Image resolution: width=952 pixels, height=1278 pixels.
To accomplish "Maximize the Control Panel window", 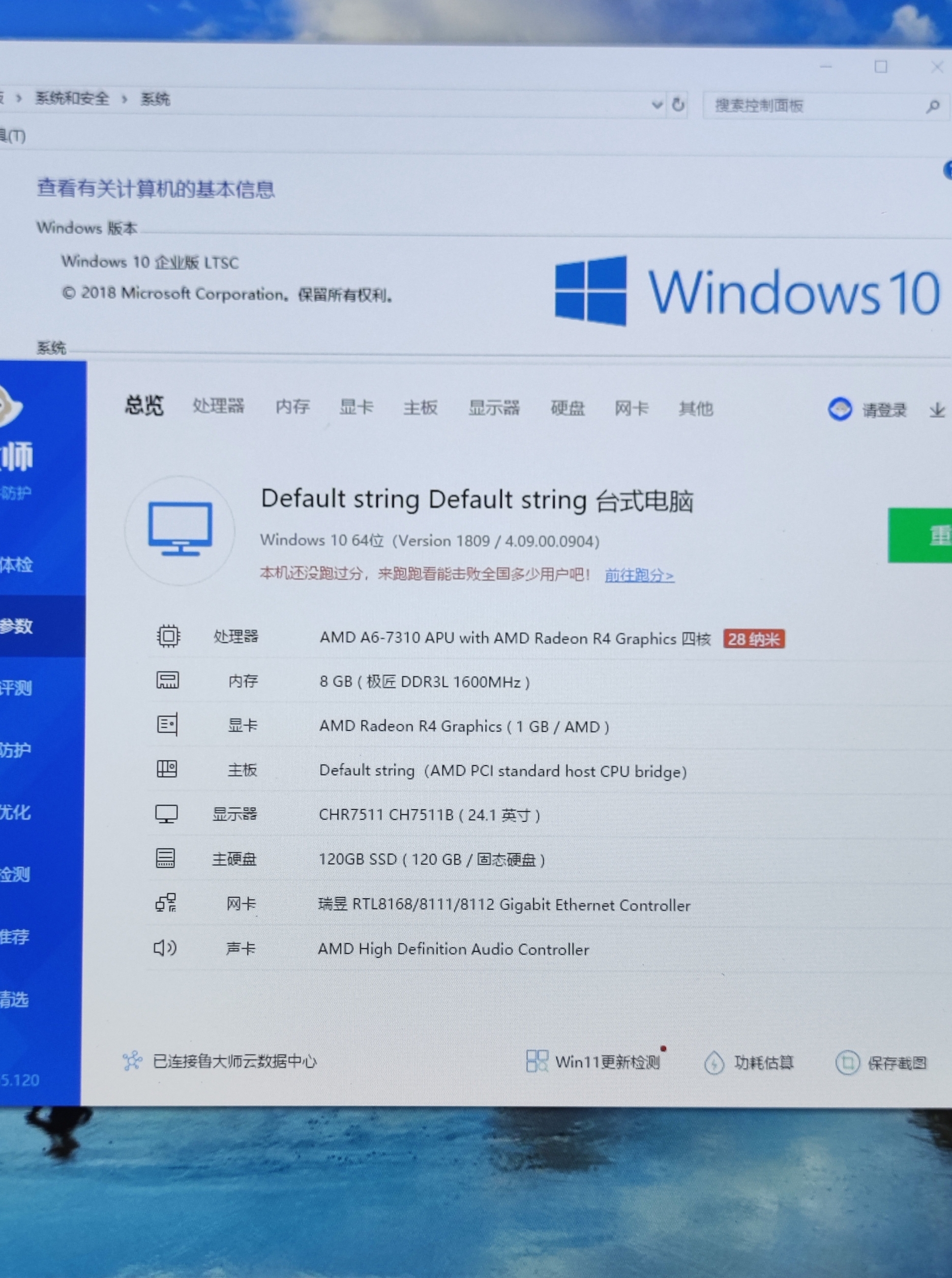I will (x=881, y=67).
